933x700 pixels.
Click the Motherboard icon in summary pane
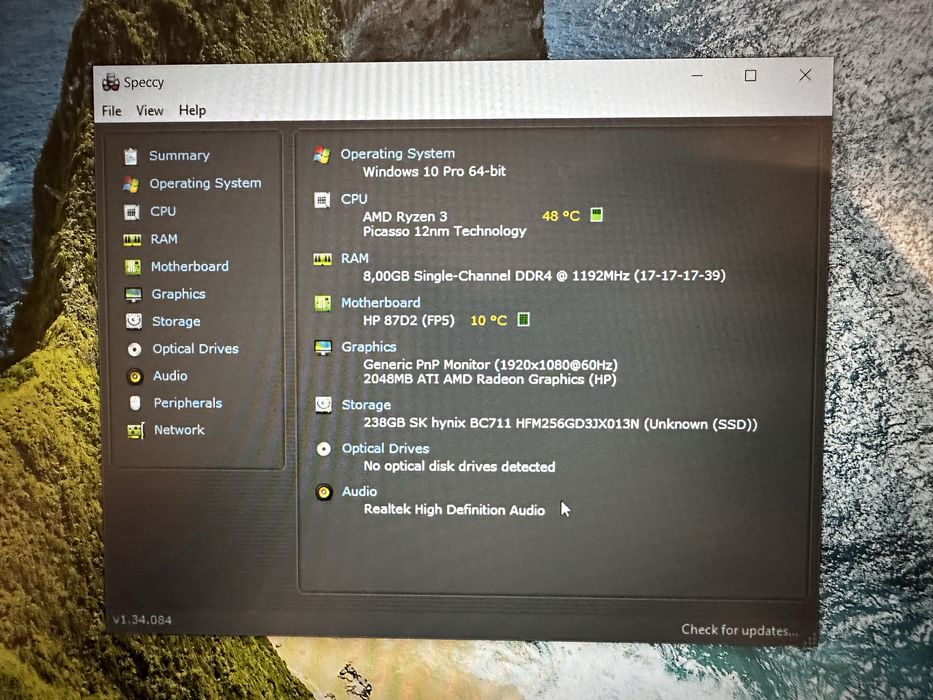click(323, 304)
